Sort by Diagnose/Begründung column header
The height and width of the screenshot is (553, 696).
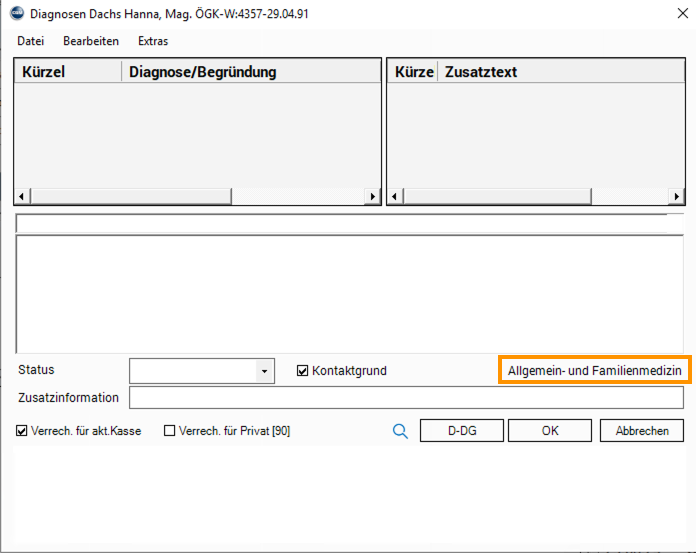250,72
